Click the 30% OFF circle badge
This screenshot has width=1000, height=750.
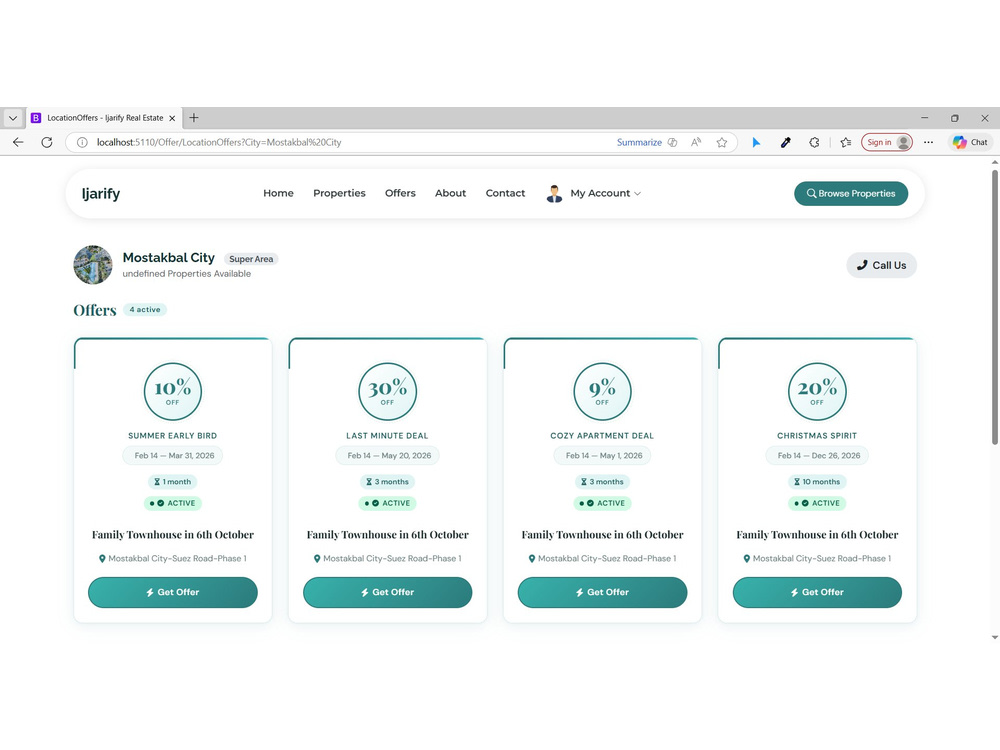(388, 391)
